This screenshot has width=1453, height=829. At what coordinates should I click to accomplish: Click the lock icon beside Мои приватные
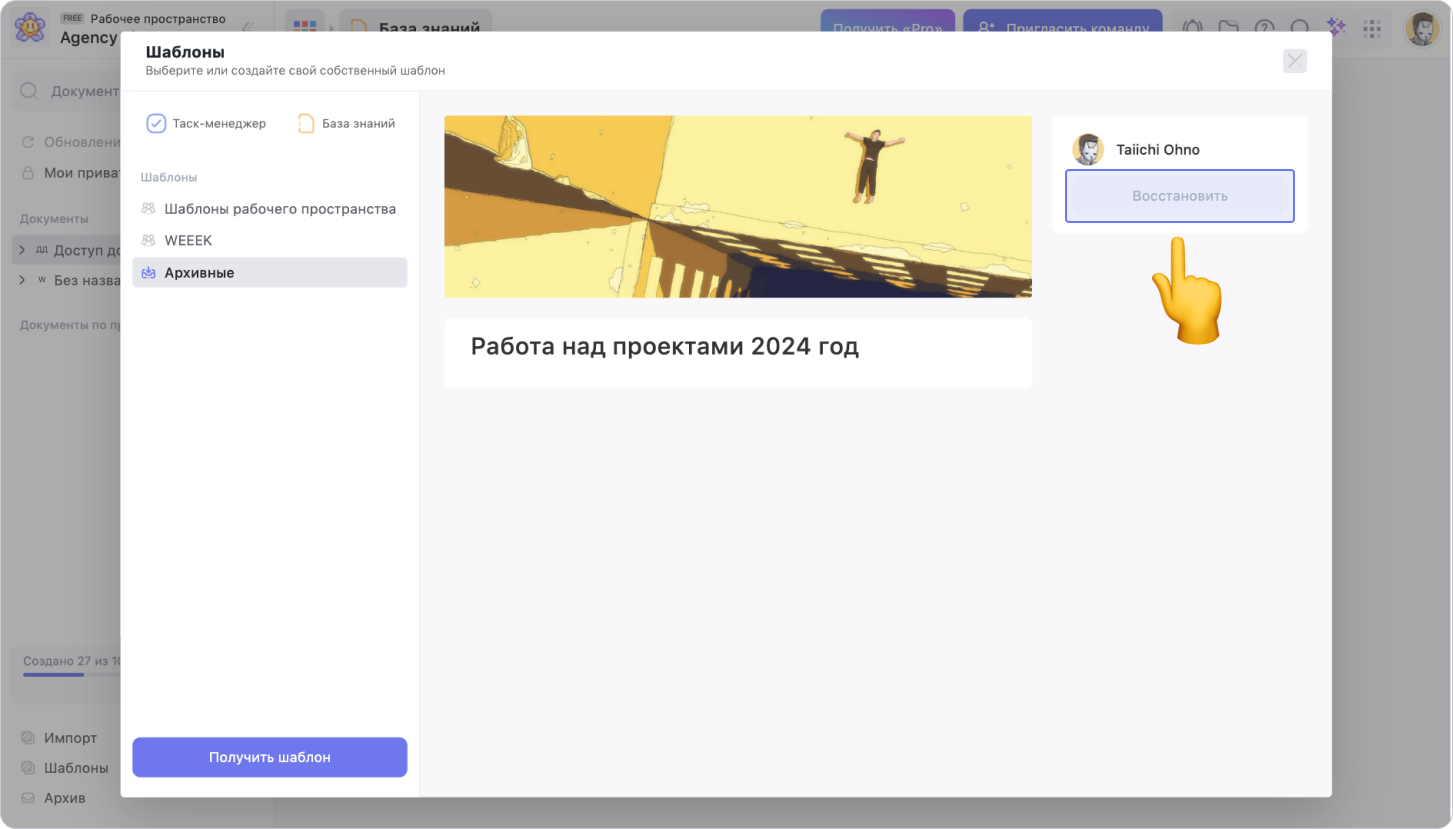pos(28,173)
